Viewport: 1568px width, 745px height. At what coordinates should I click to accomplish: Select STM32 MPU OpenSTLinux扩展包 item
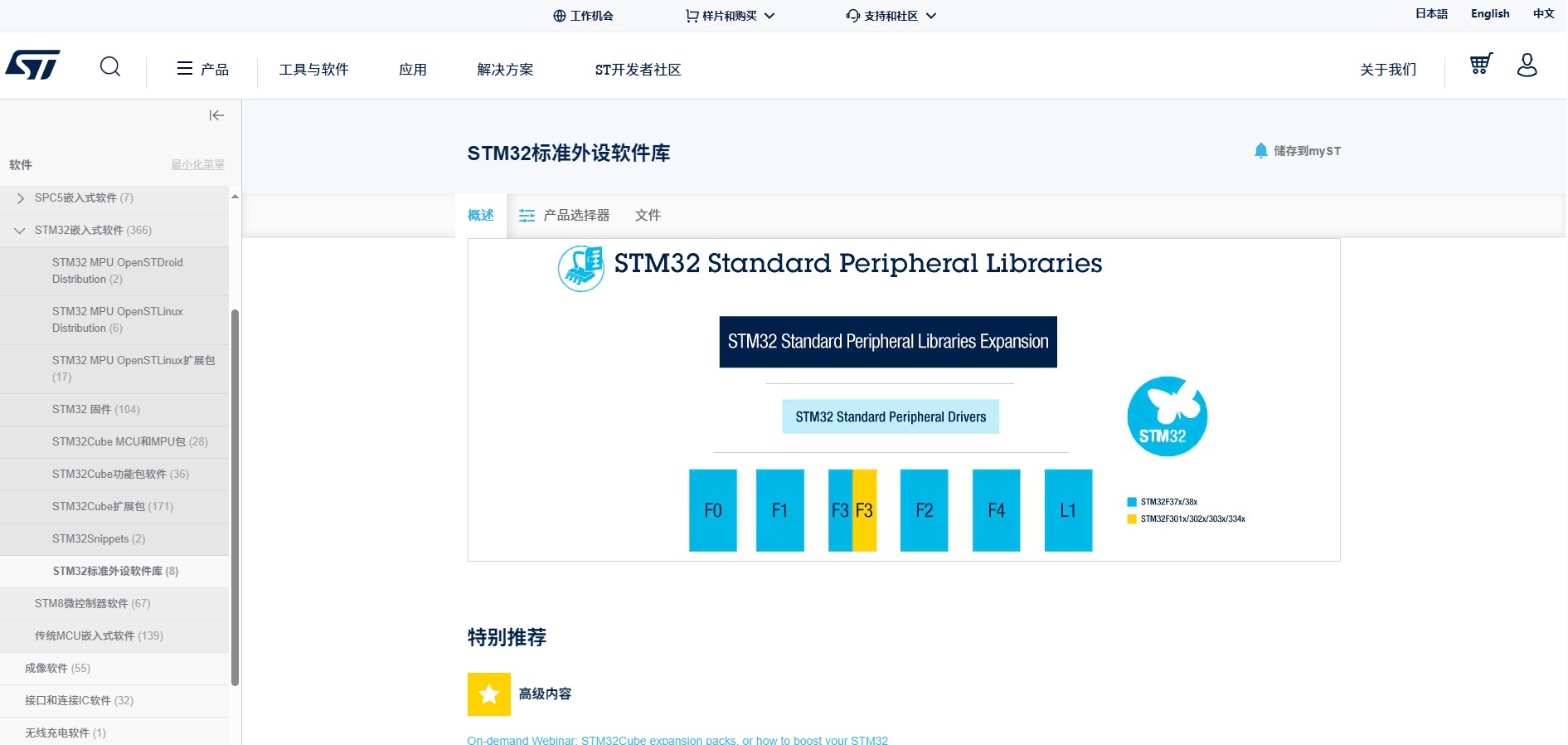coord(114,368)
